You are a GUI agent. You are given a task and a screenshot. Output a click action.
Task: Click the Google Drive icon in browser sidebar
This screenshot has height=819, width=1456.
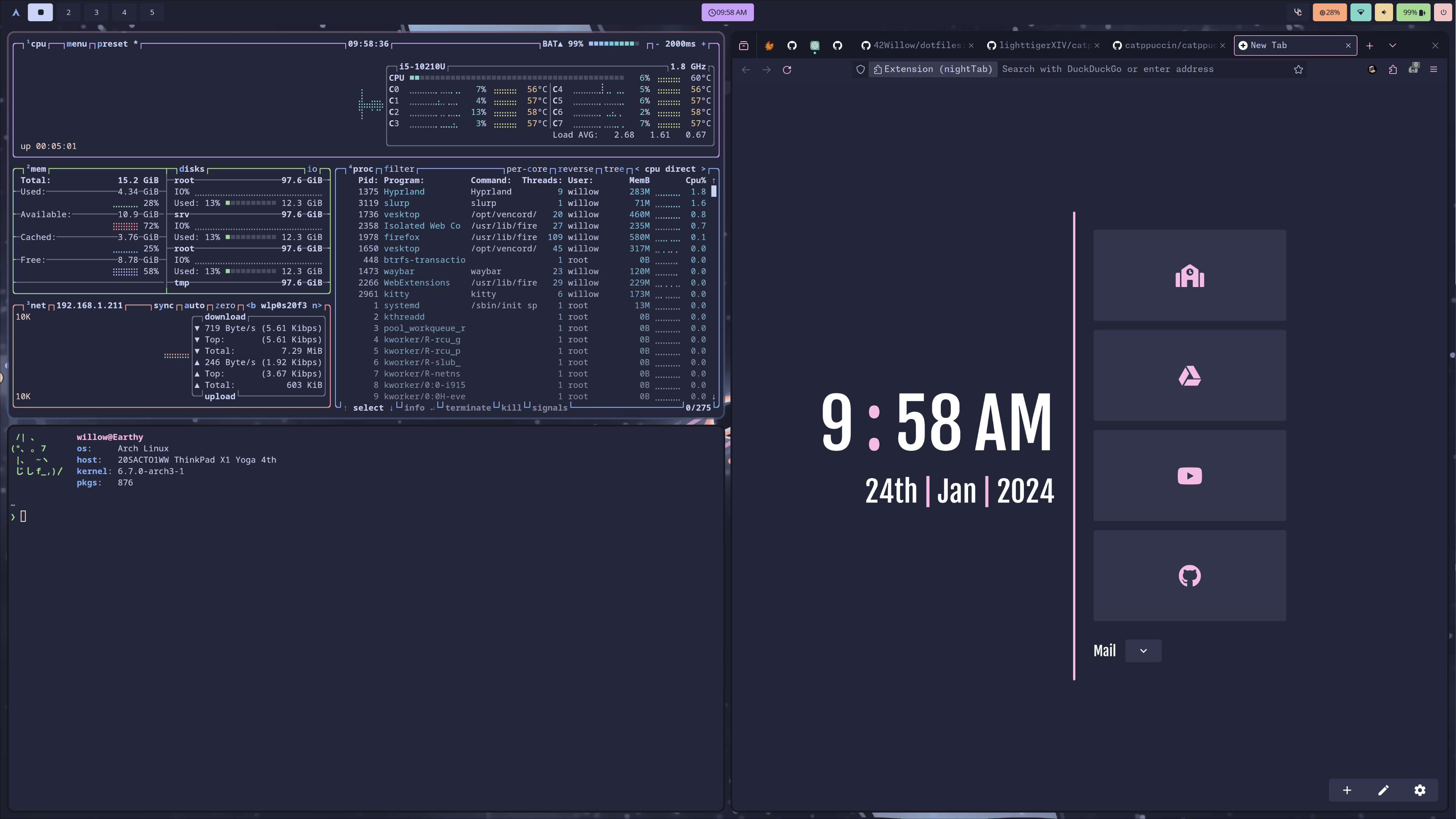click(1190, 375)
